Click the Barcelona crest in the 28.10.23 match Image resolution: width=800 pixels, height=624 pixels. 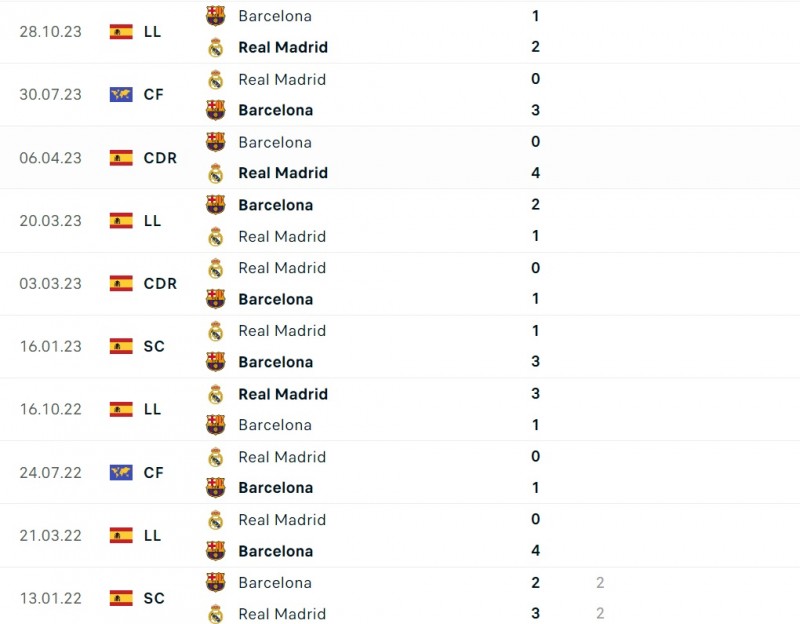(x=216, y=16)
